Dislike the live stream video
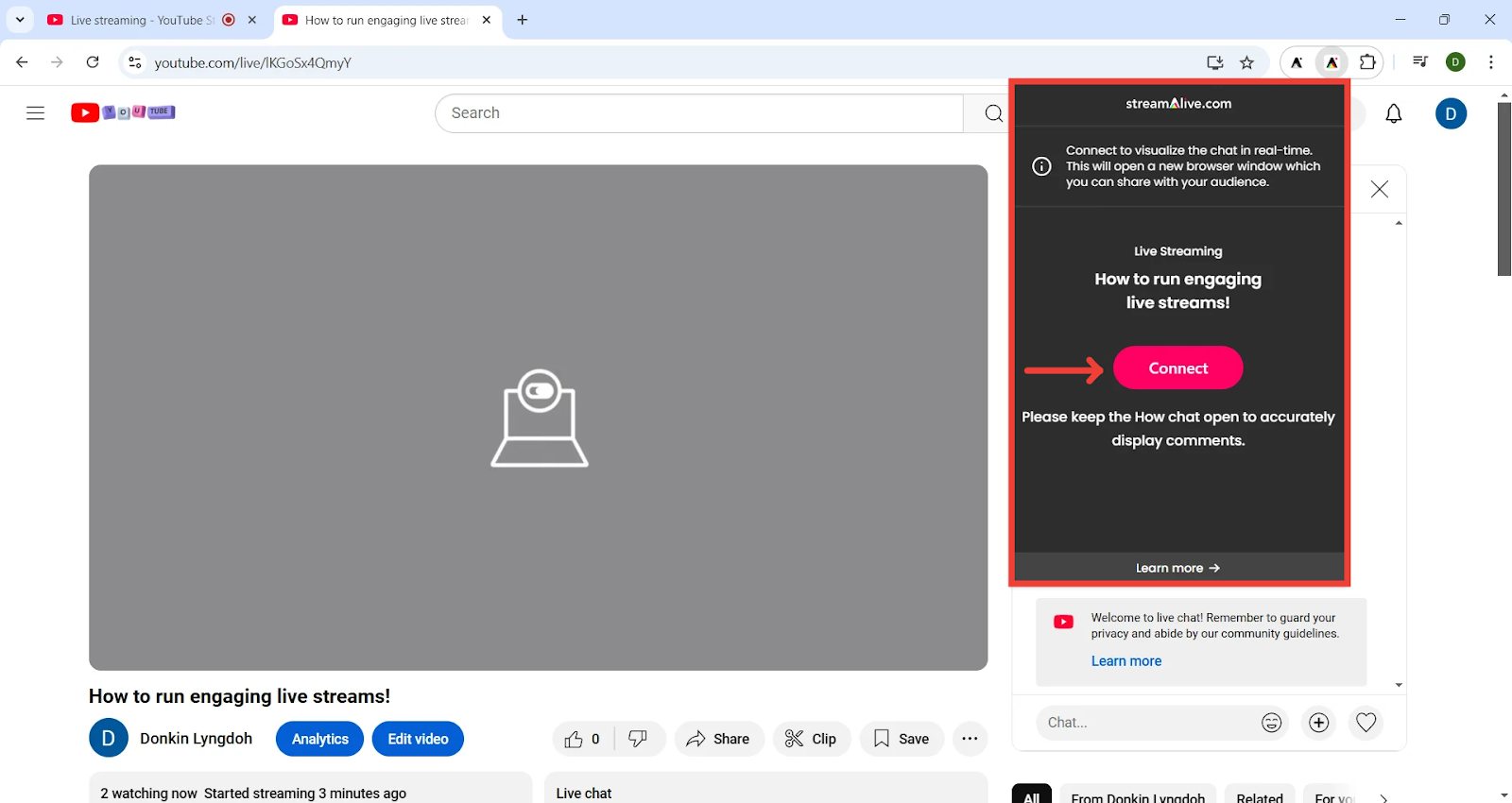1512x803 pixels. (639, 739)
